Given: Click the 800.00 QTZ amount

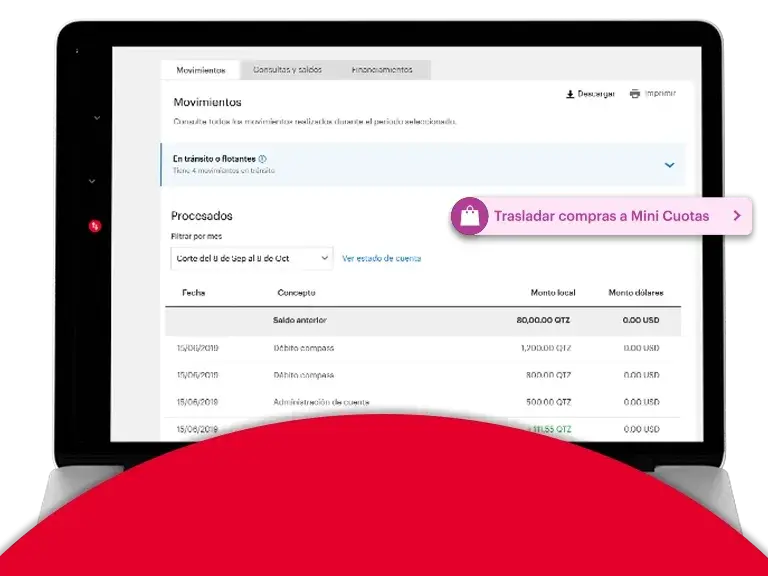Looking at the screenshot, I should click(x=548, y=375).
